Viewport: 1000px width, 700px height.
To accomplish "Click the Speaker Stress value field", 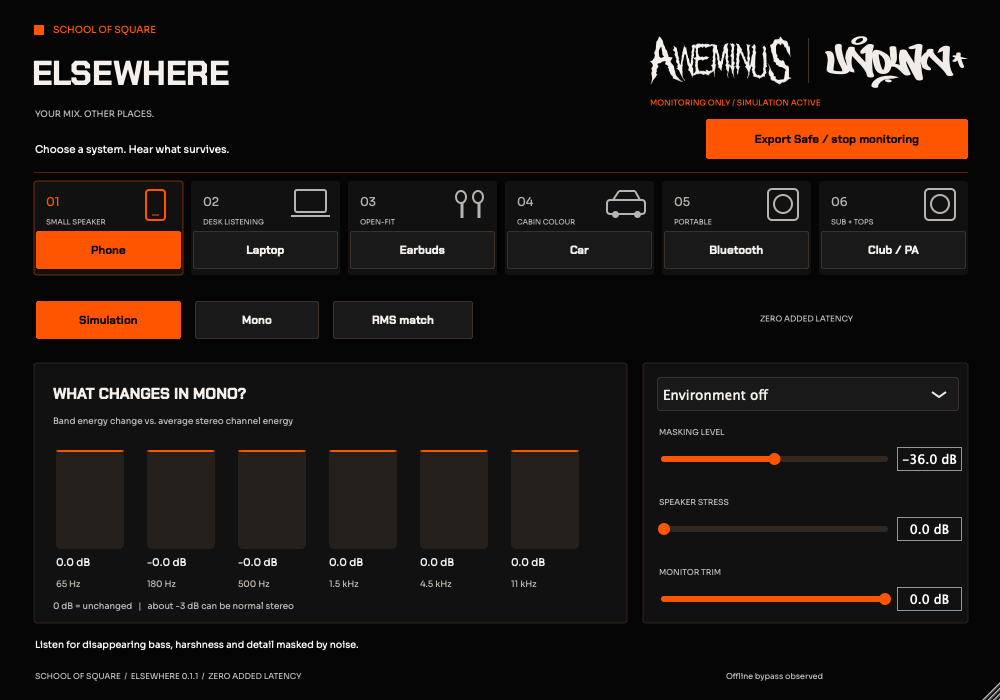I will point(929,529).
